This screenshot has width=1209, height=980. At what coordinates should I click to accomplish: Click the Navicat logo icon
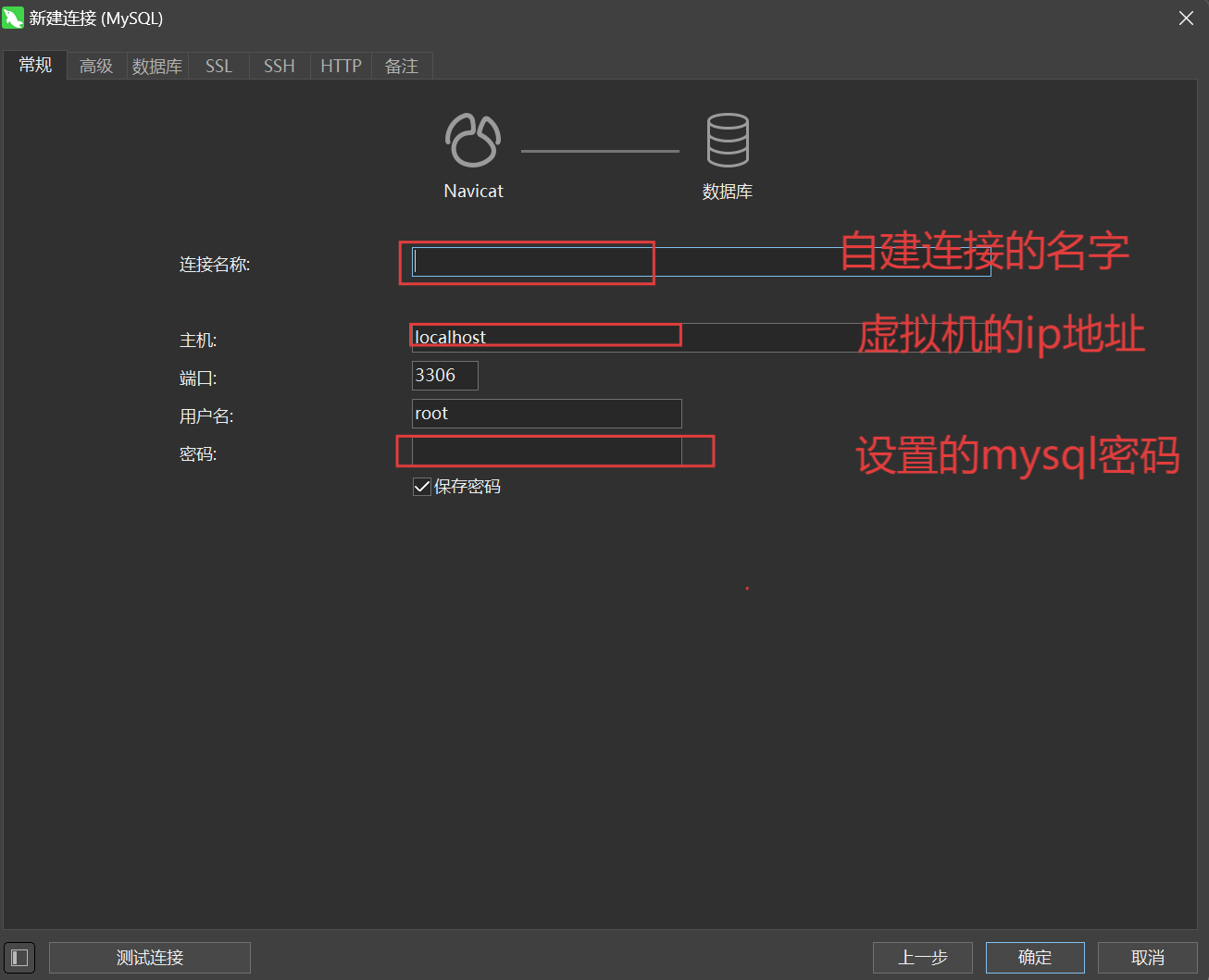[x=473, y=140]
